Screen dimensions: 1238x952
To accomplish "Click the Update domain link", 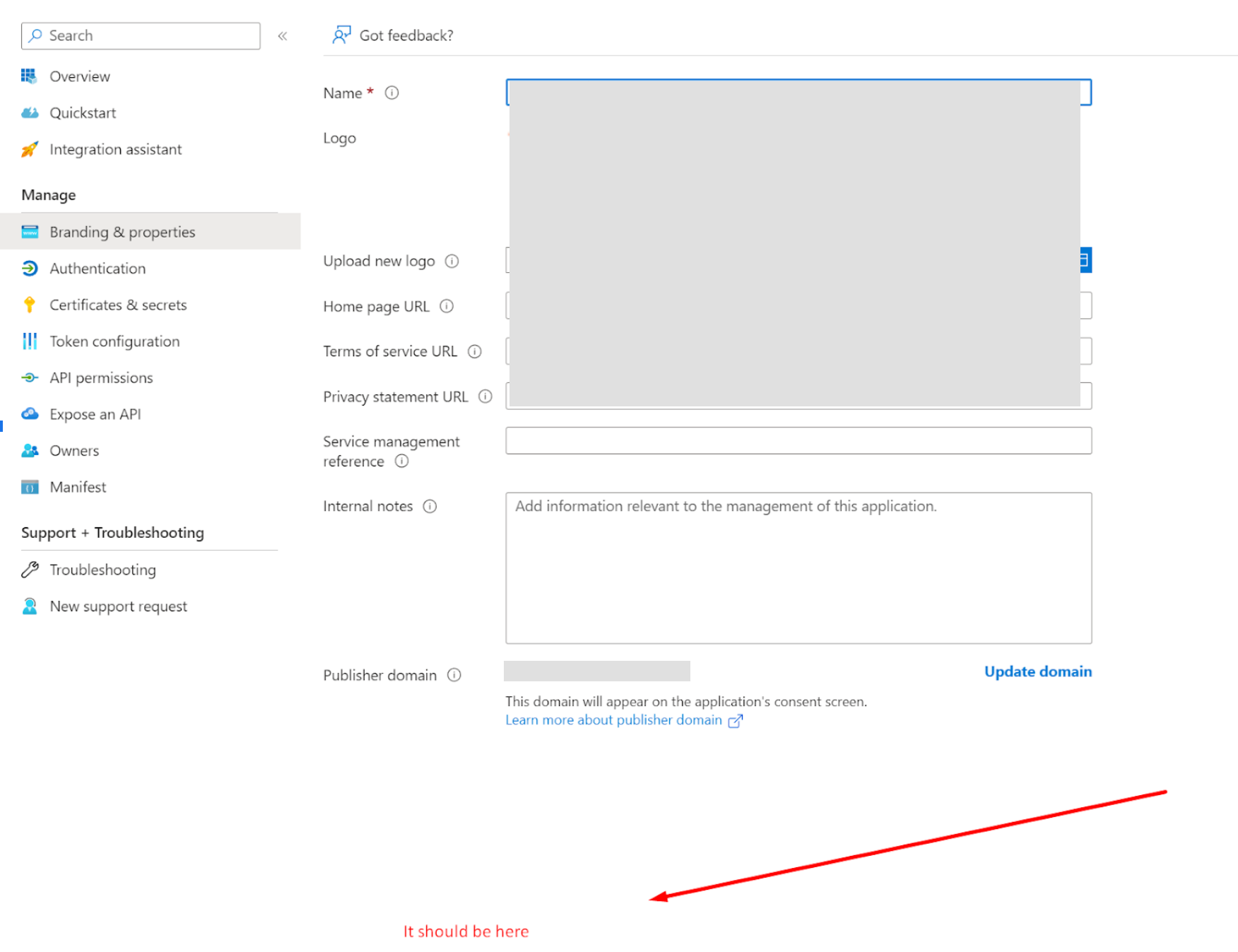I will (1037, 671).
